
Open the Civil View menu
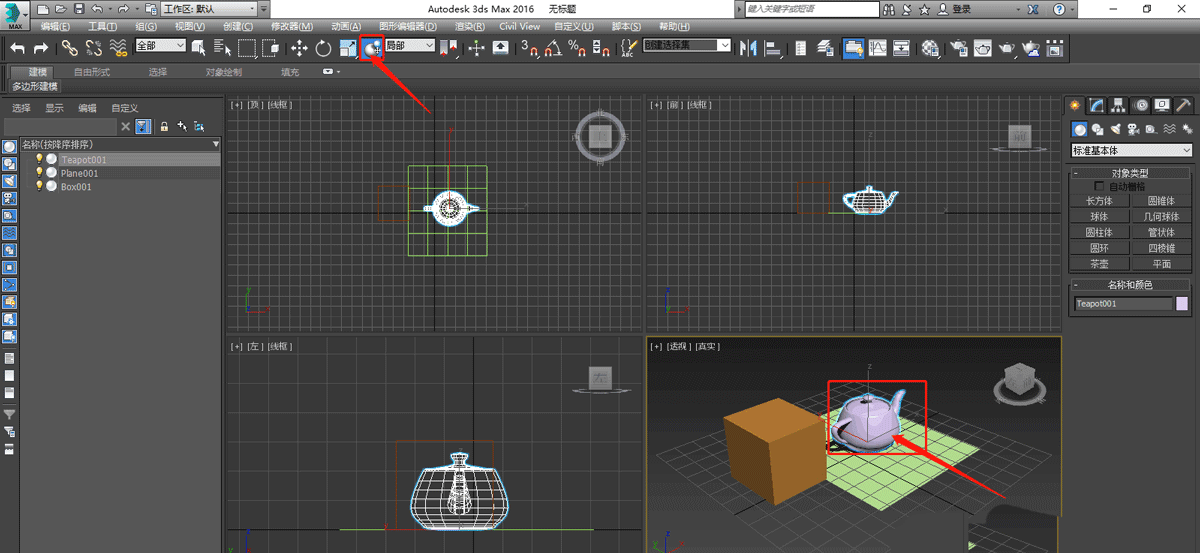[519, 26]
